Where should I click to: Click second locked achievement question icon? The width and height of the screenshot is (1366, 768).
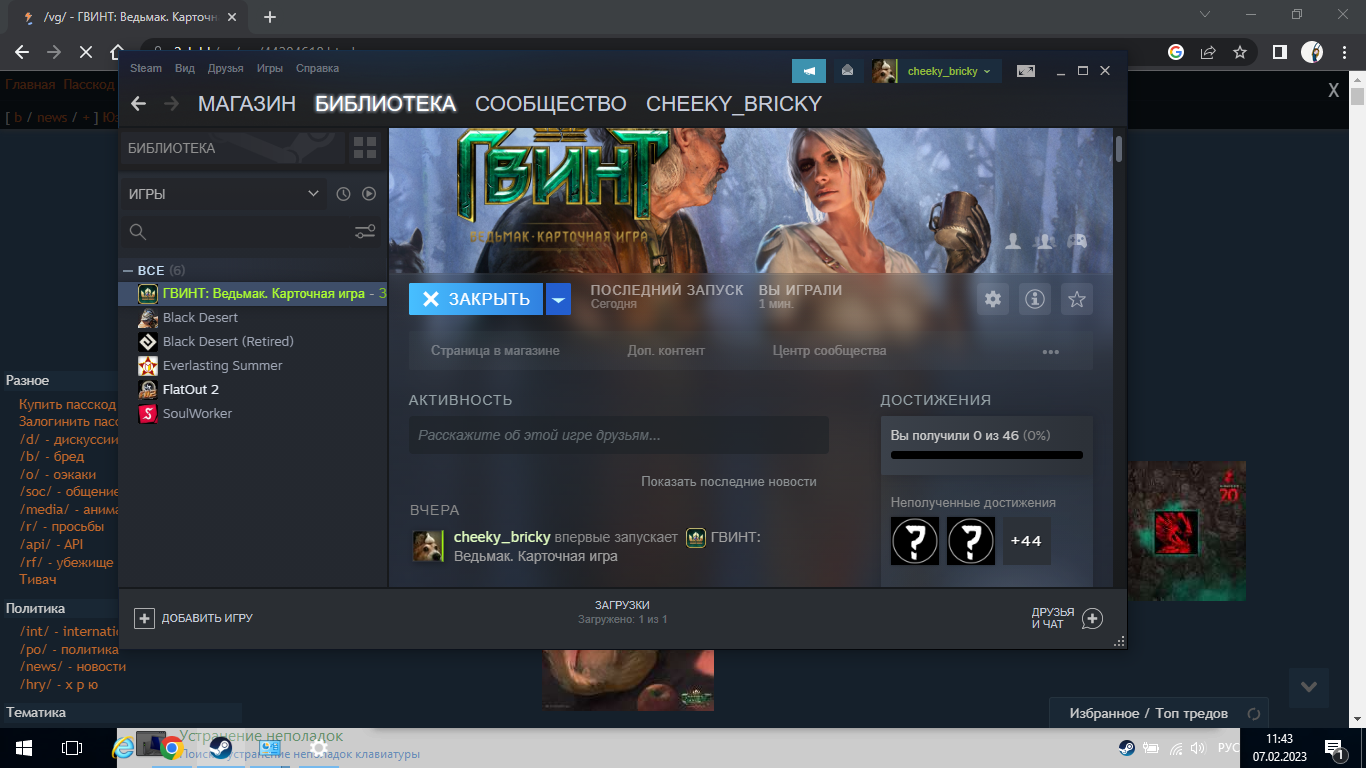click(971, 541)
